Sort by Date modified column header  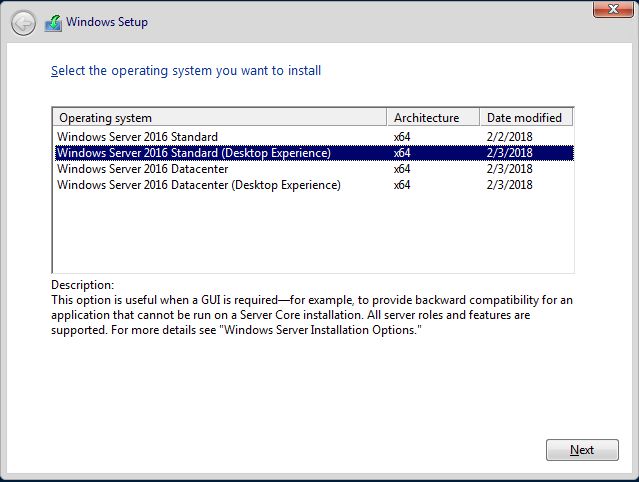coord(526,118)
